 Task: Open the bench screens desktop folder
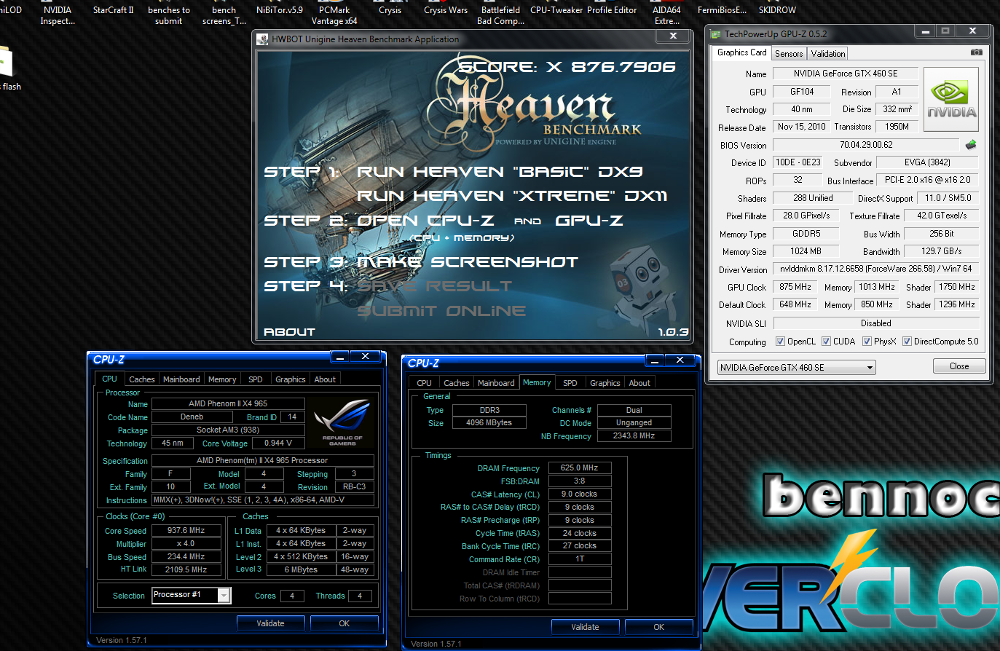(x=224, y=15)
